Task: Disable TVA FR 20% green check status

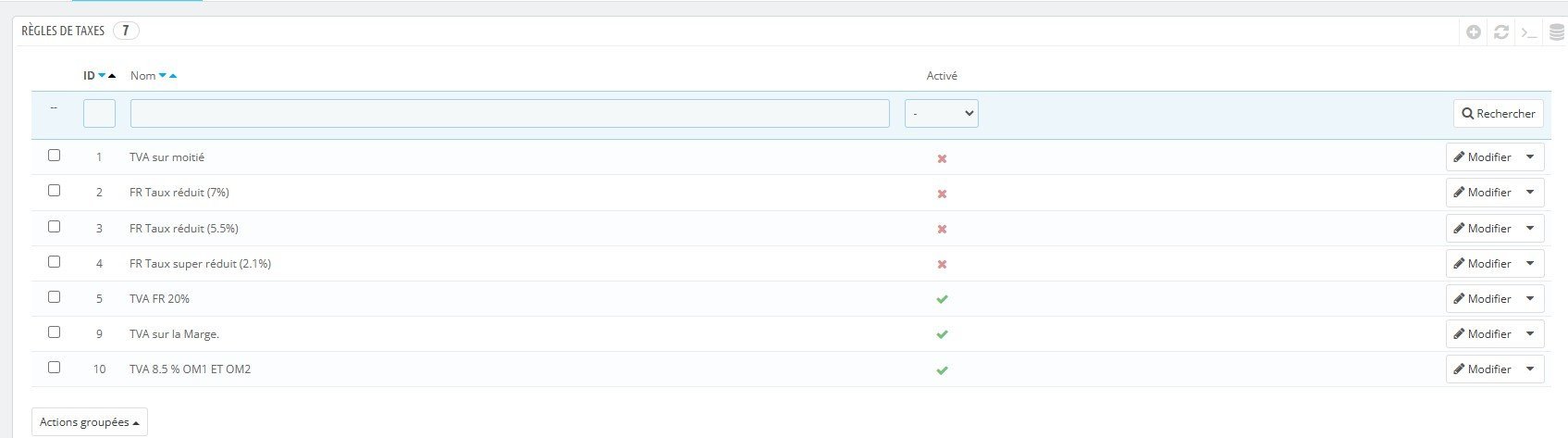Action: [942, 299]
